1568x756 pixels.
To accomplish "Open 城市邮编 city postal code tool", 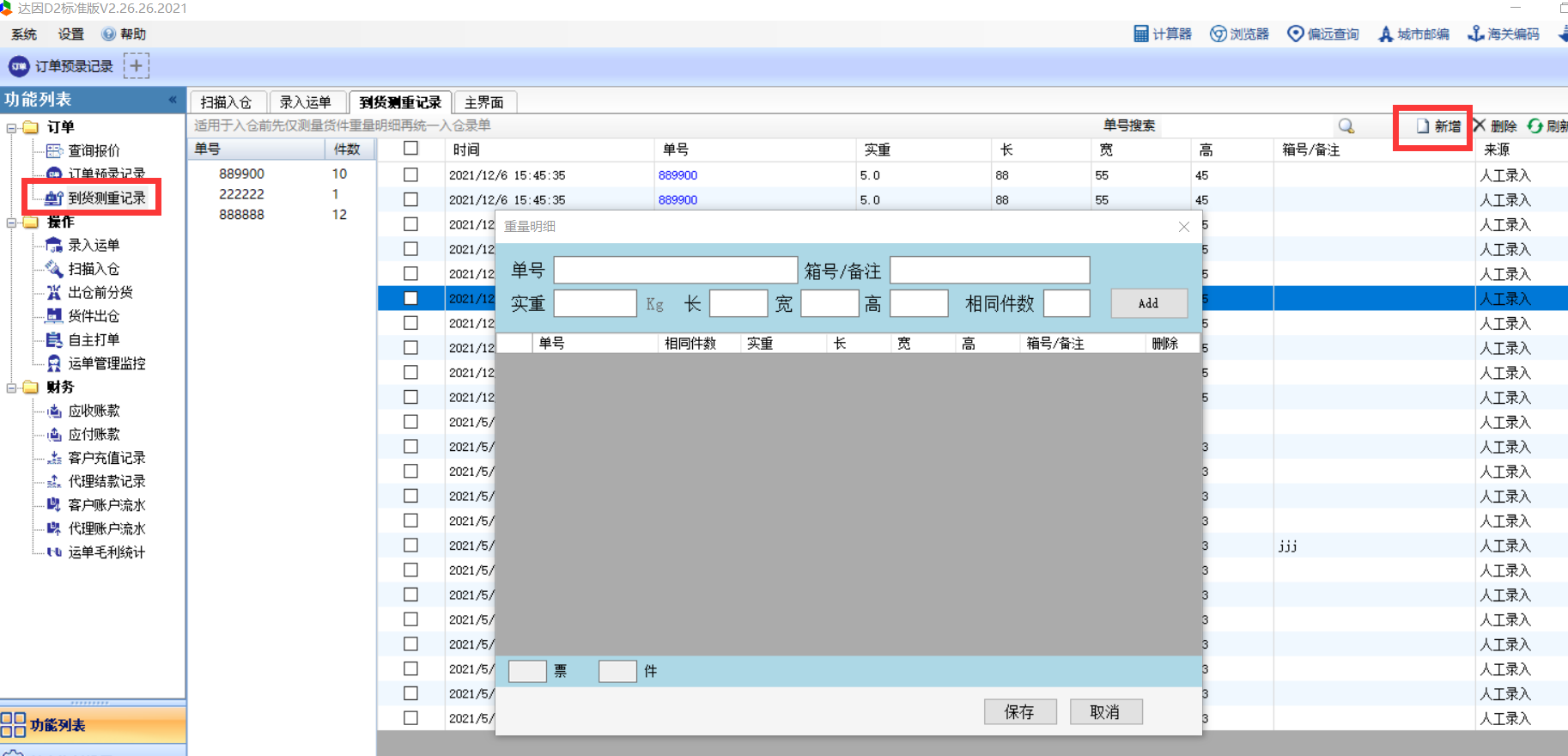I will click(1413, 34).
